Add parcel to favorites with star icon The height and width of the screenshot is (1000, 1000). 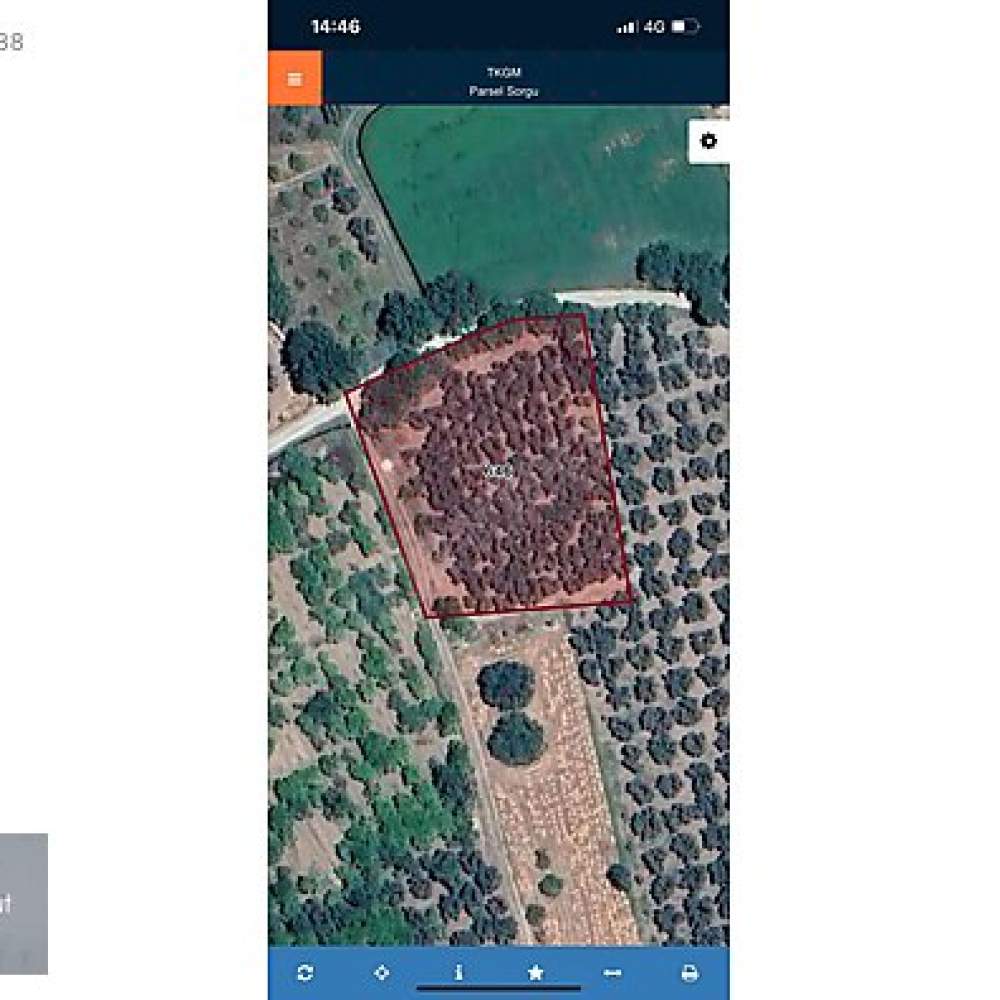pos(536,973)
